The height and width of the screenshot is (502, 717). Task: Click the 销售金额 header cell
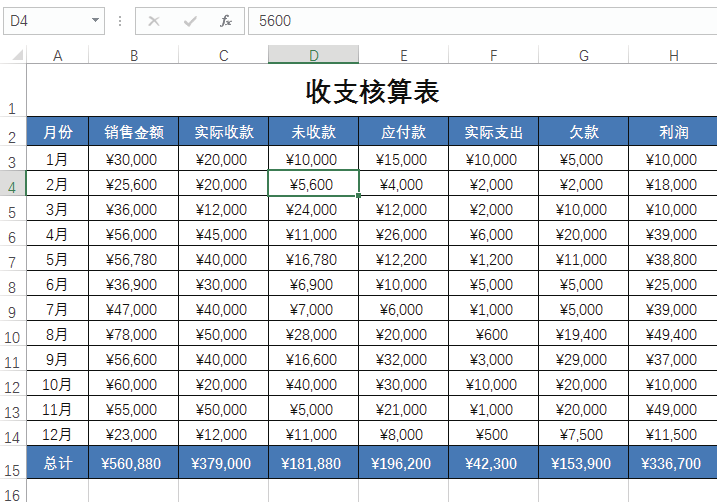(134, 132)
